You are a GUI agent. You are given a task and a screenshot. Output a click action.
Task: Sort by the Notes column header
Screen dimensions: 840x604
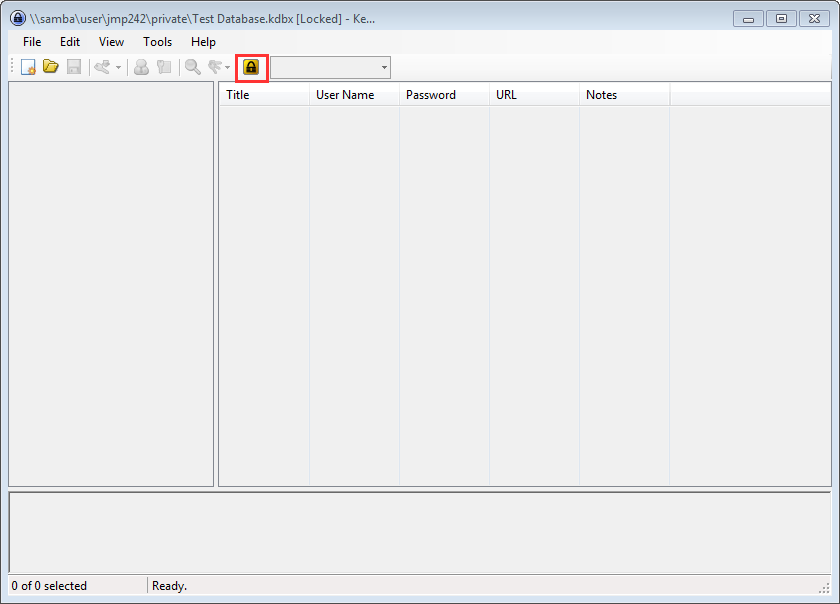pos(625,95)
